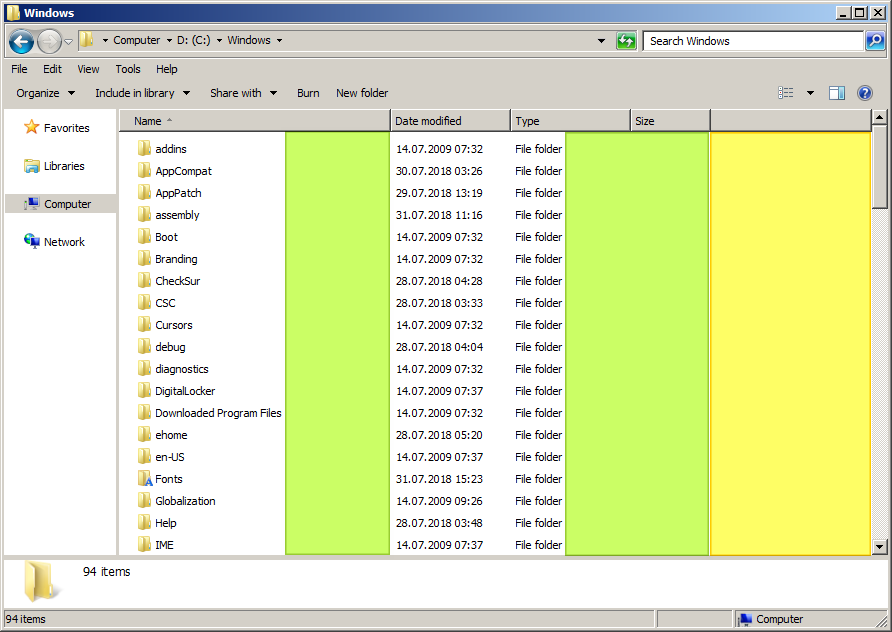Sort by the Type column header
Image resolution: width=892 pixels, height=632 pixels.
(570, 121)
